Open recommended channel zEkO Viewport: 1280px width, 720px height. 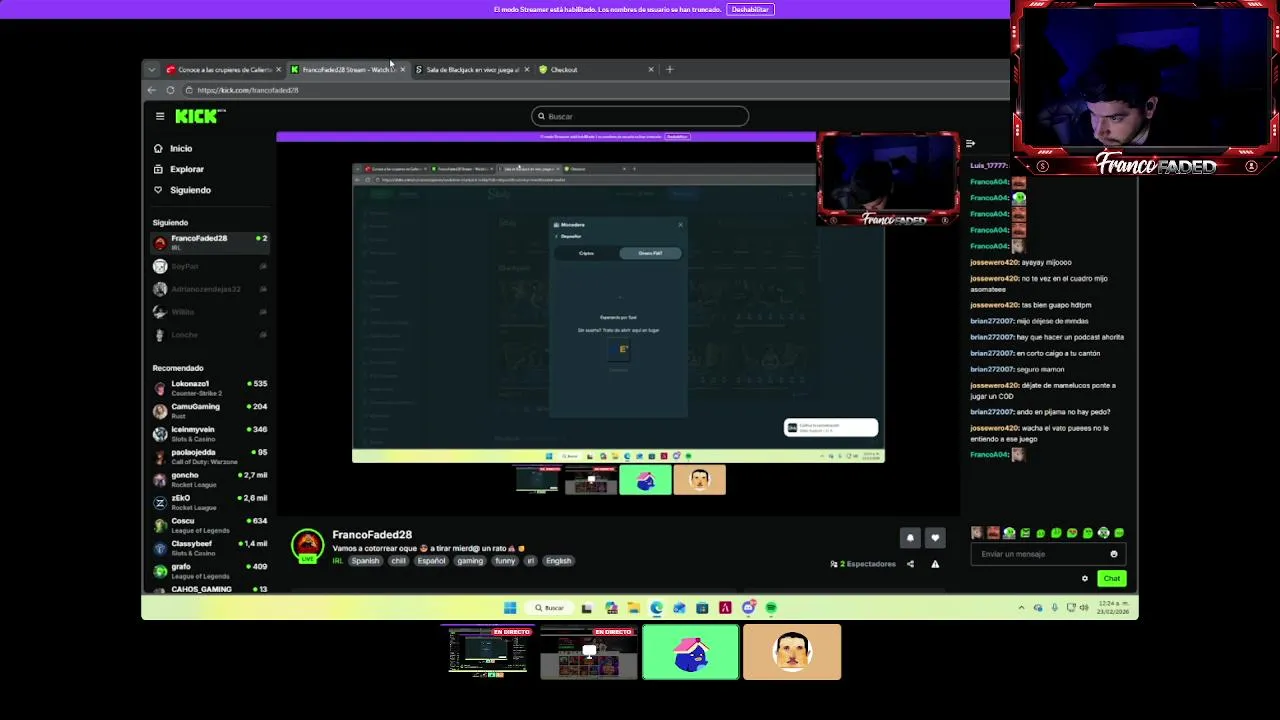(x=210, y=502)
